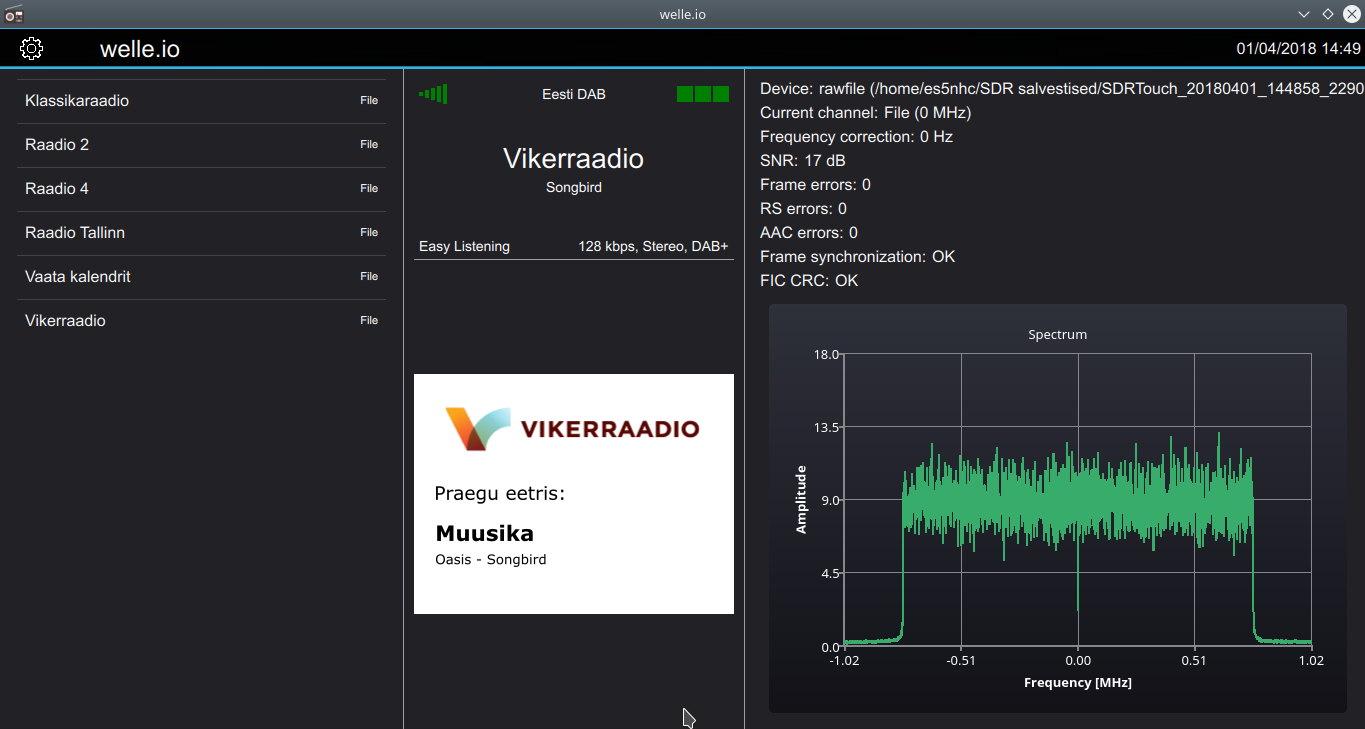Click inside the Spectrum chart
Image resolution: width=1365 pixels, height=729 pixels.
pyautogui.click(x=1077, y=500)
